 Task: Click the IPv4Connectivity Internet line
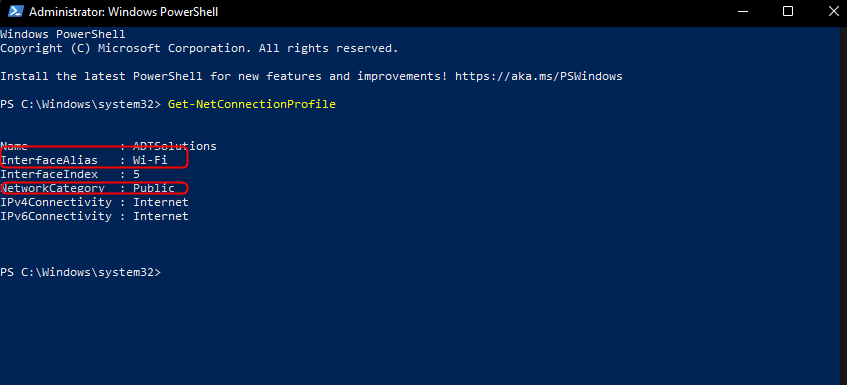95,202
